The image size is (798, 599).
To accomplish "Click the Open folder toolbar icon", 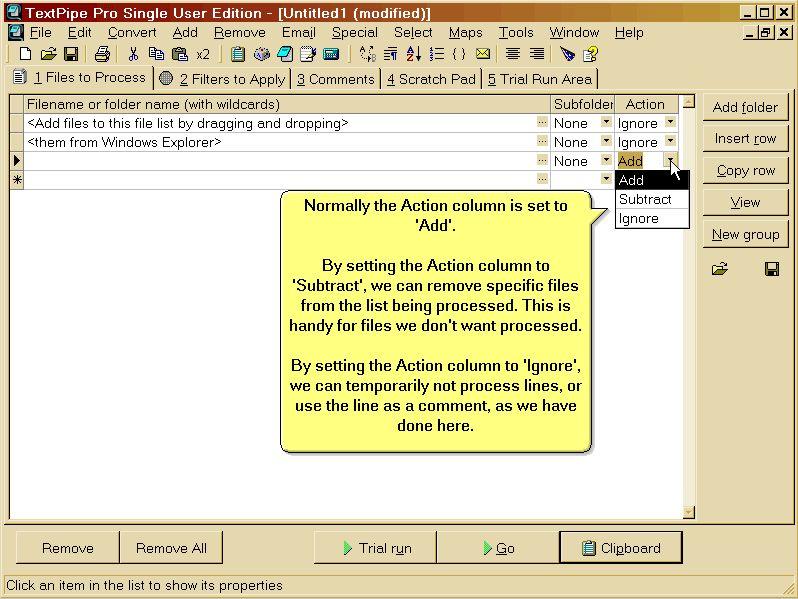I will 48,53.
